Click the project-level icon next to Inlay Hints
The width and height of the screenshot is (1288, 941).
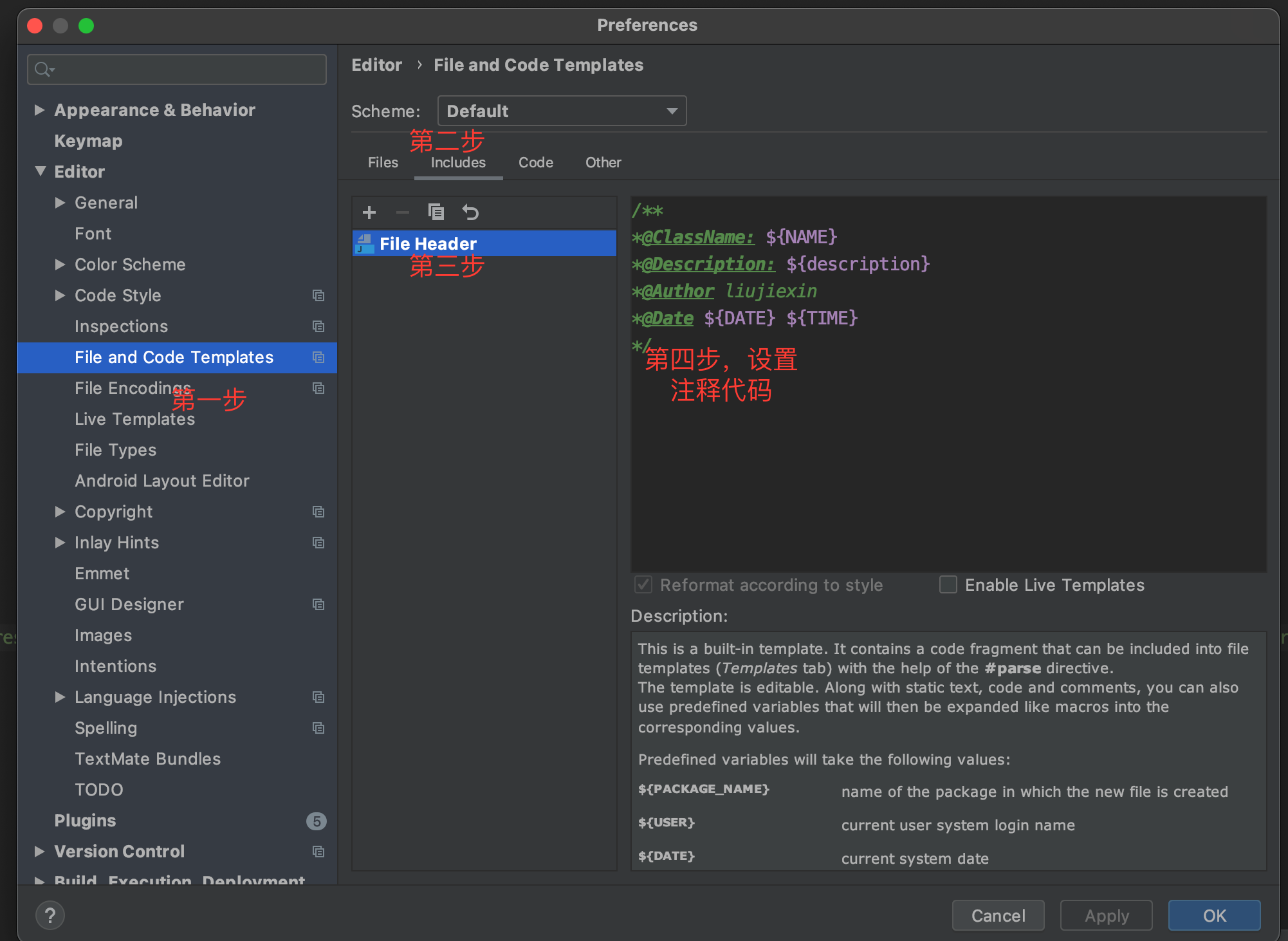(x=318, y=543)
